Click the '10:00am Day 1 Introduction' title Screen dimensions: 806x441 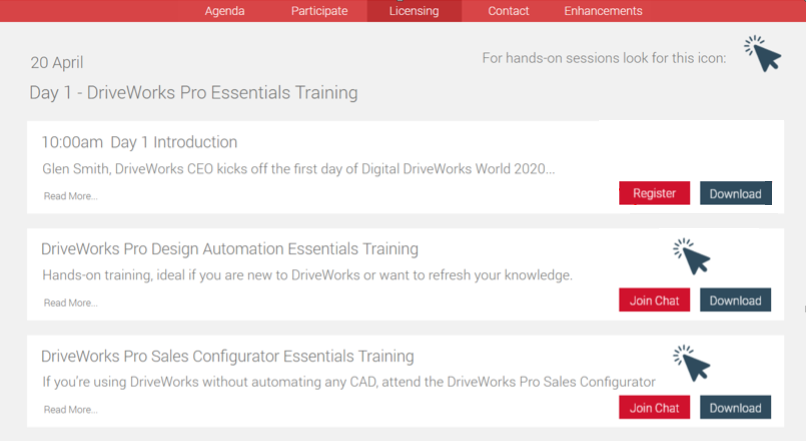pyautogui.click(x=139, y=142)
